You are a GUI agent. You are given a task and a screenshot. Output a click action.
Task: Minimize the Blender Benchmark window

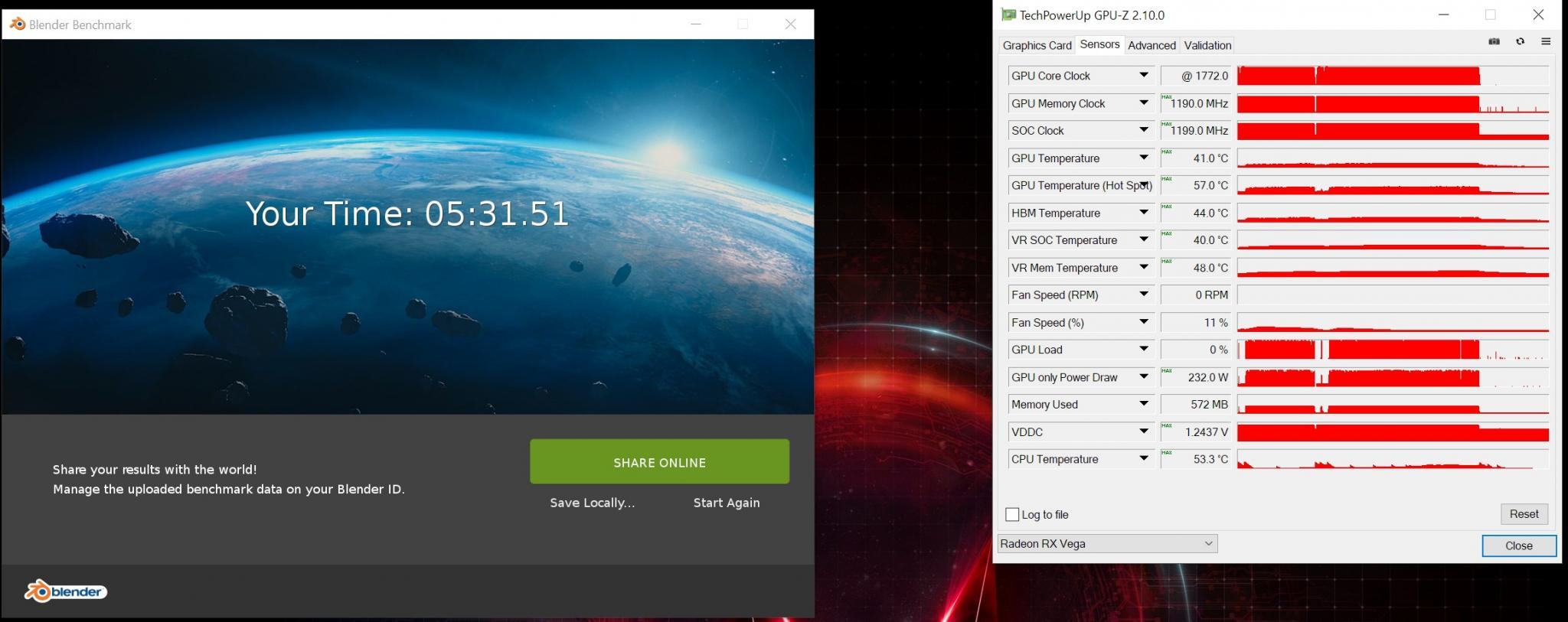coord(695,24)
